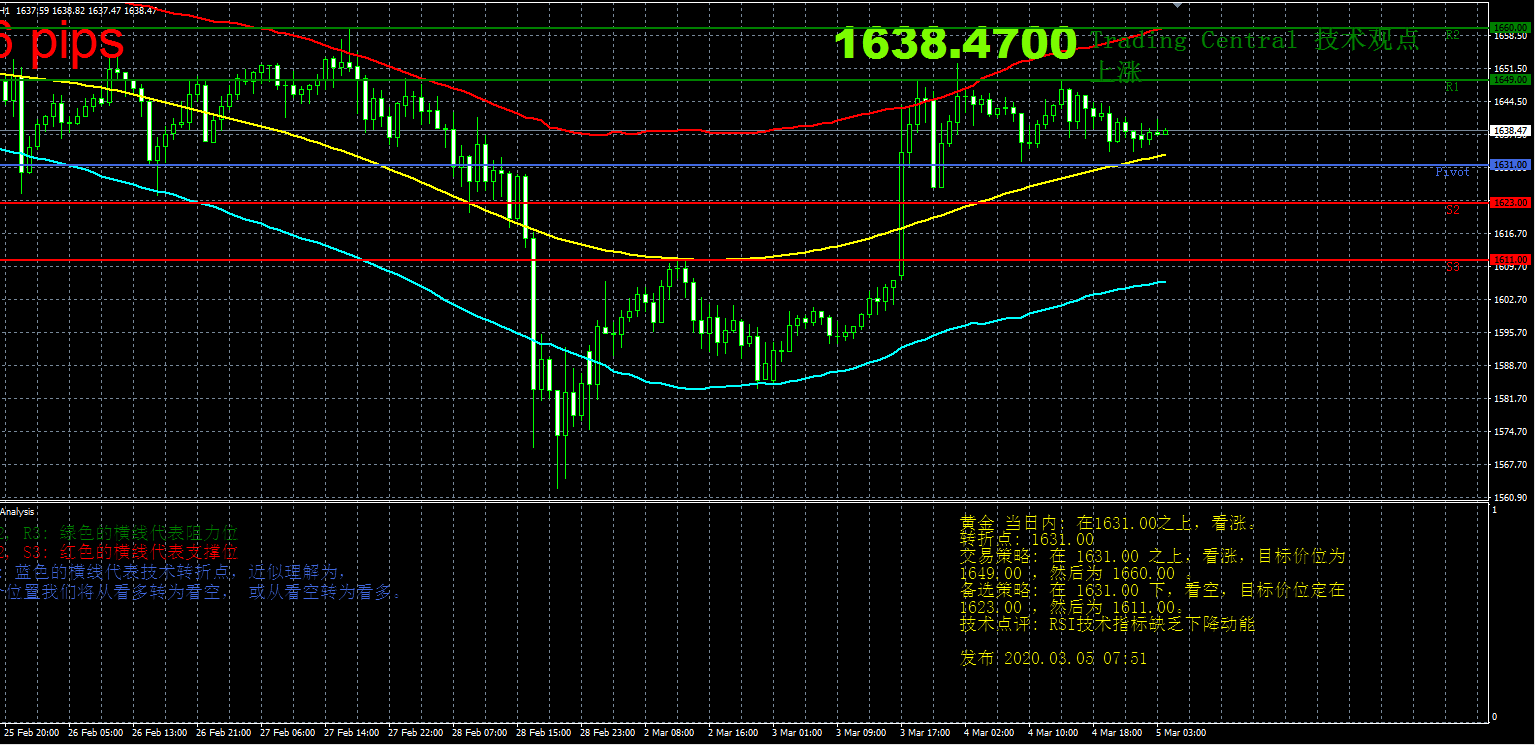Click the 1595.70 price scale value
Viewport: 1536px width, 746px height.
tap(1509, 332)
